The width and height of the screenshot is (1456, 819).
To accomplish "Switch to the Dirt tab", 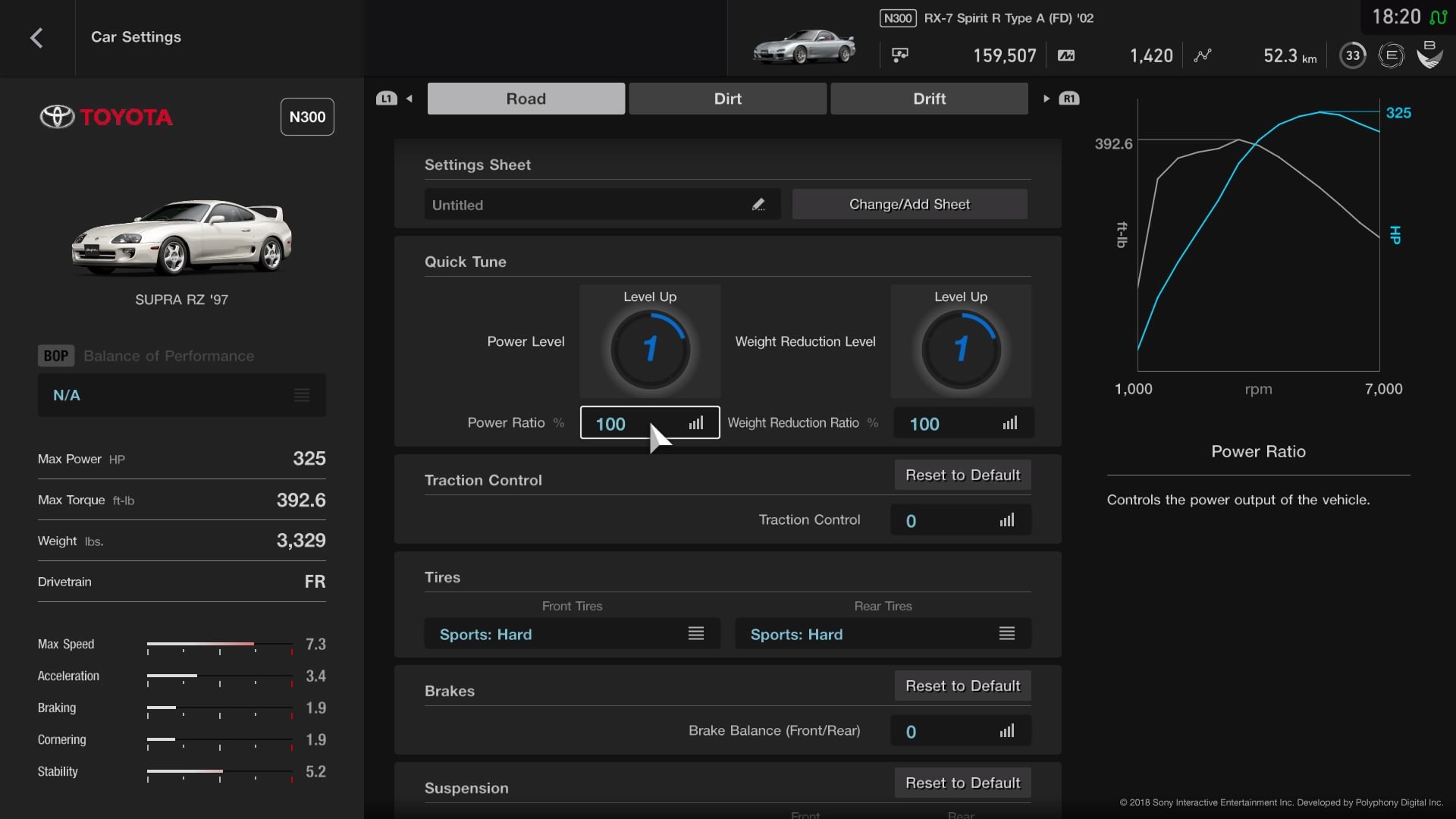I will 727,98.
